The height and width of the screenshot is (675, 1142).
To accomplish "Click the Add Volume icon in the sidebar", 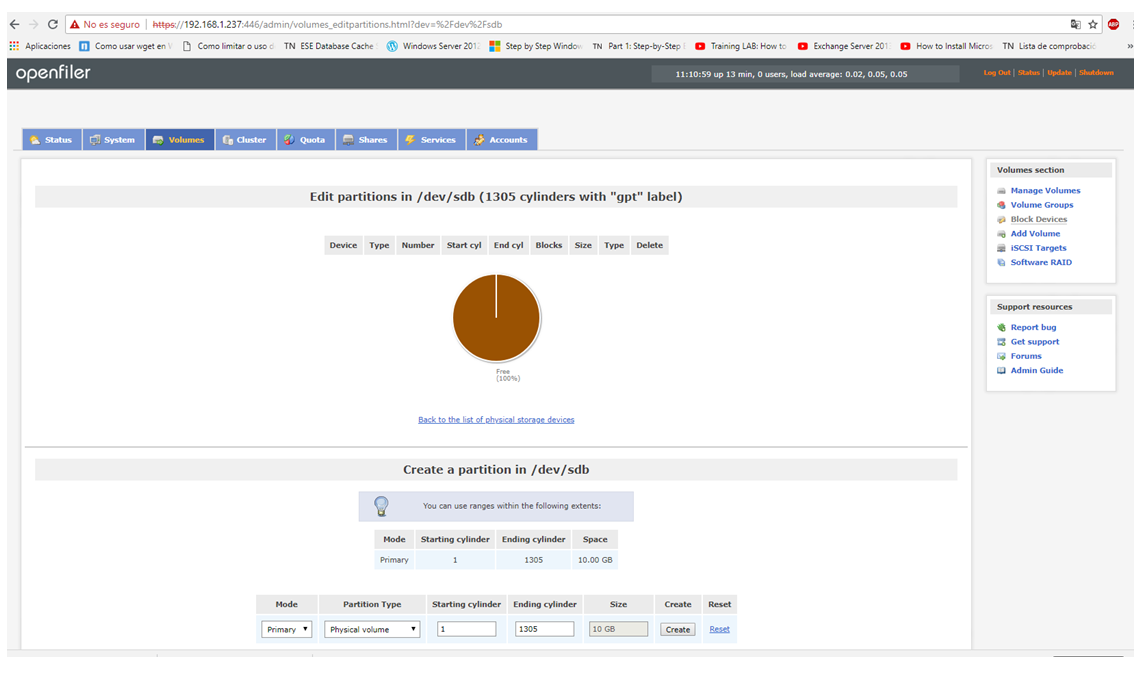I will coord(1001,234).
